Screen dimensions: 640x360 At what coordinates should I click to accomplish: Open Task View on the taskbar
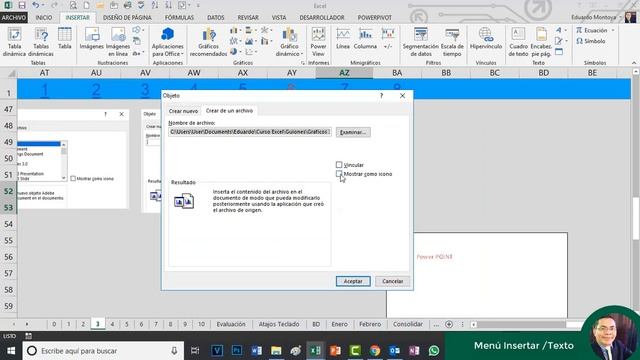195,351
